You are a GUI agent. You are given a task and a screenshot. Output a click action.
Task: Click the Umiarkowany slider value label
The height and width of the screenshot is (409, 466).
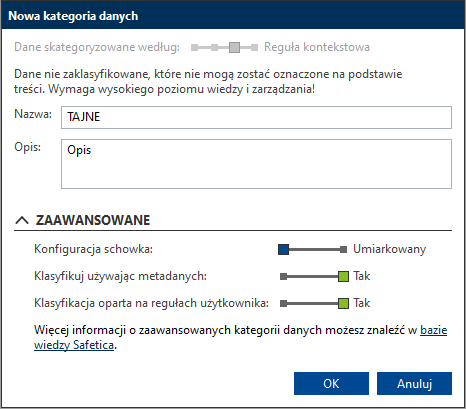(x=389, y=249)
